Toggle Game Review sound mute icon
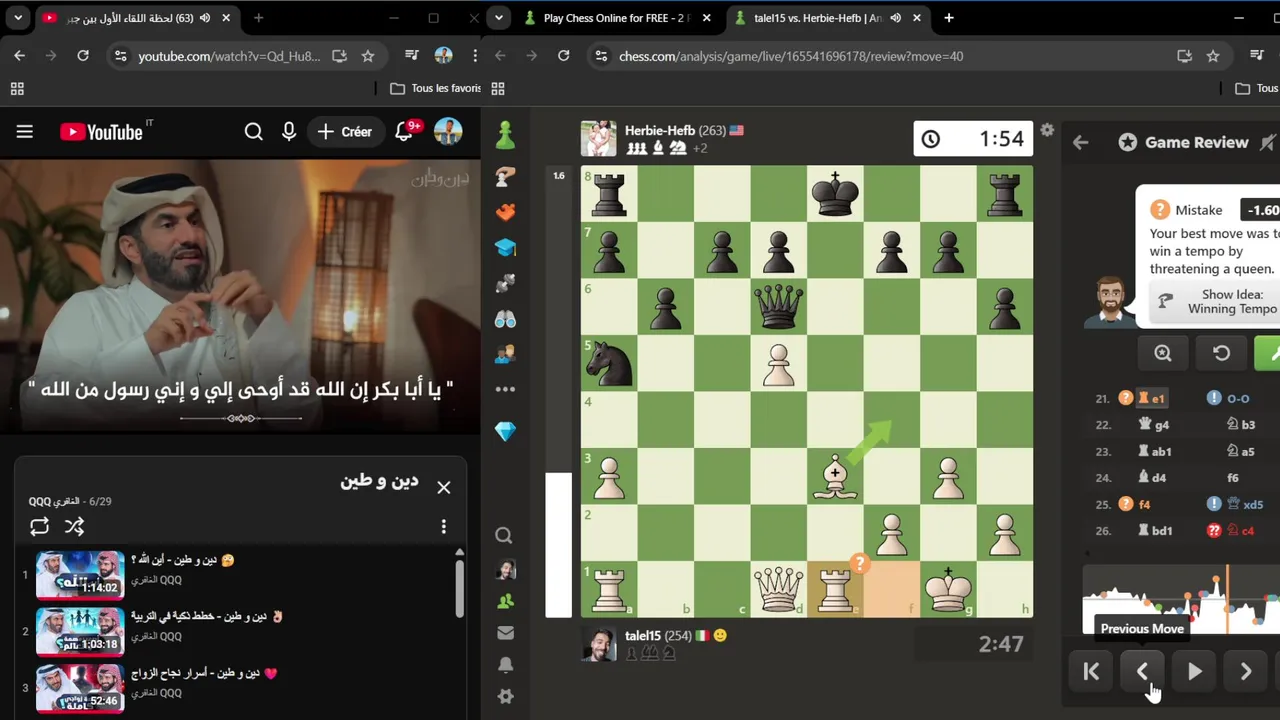Viewport: 1280px width, 720px height. pyautogui.click(x=1268, y=143)
